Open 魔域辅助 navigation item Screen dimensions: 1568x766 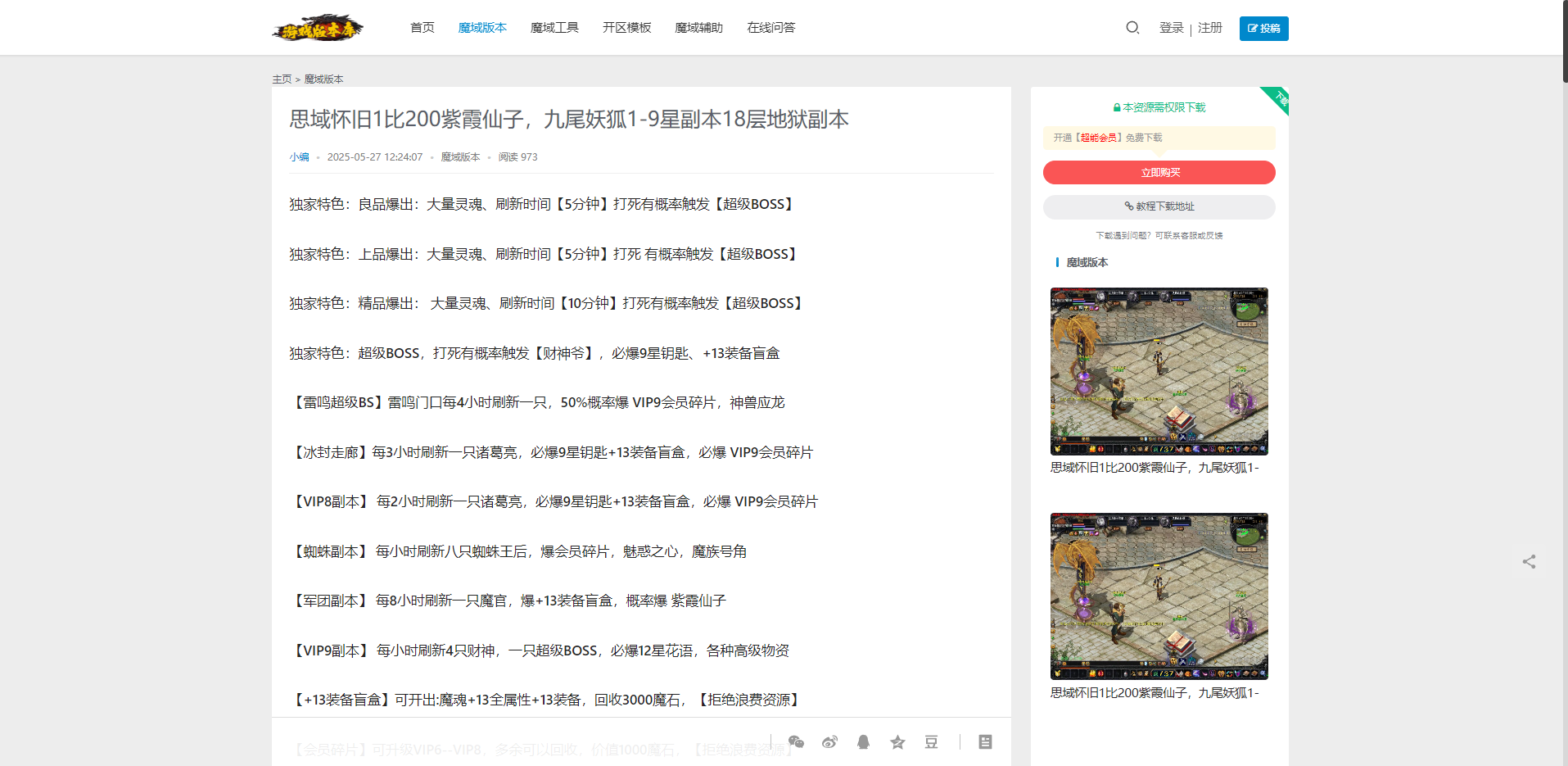pyautogui.click(x=698, y=28)
